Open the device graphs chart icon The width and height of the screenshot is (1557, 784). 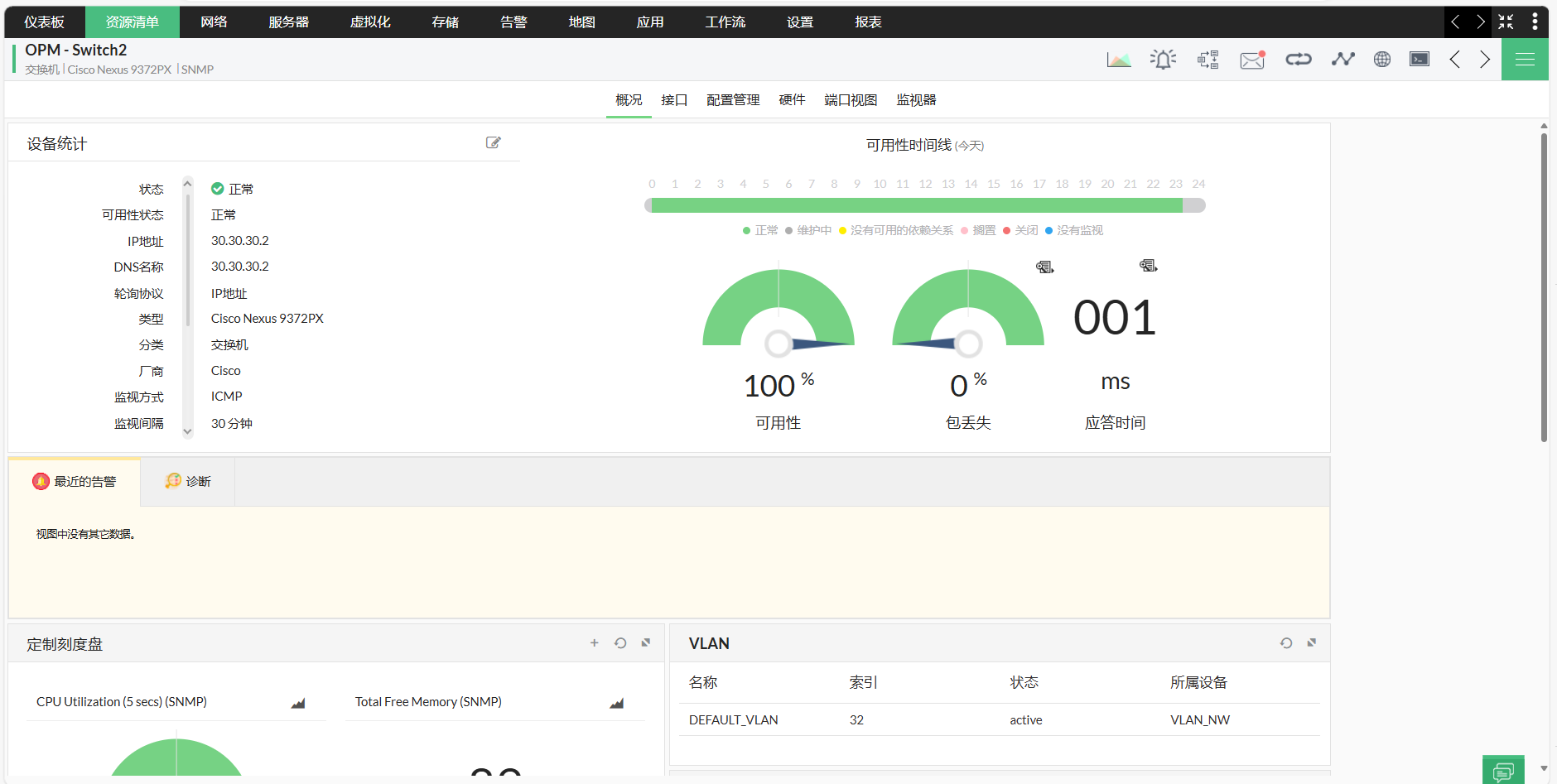point(1119,60)
